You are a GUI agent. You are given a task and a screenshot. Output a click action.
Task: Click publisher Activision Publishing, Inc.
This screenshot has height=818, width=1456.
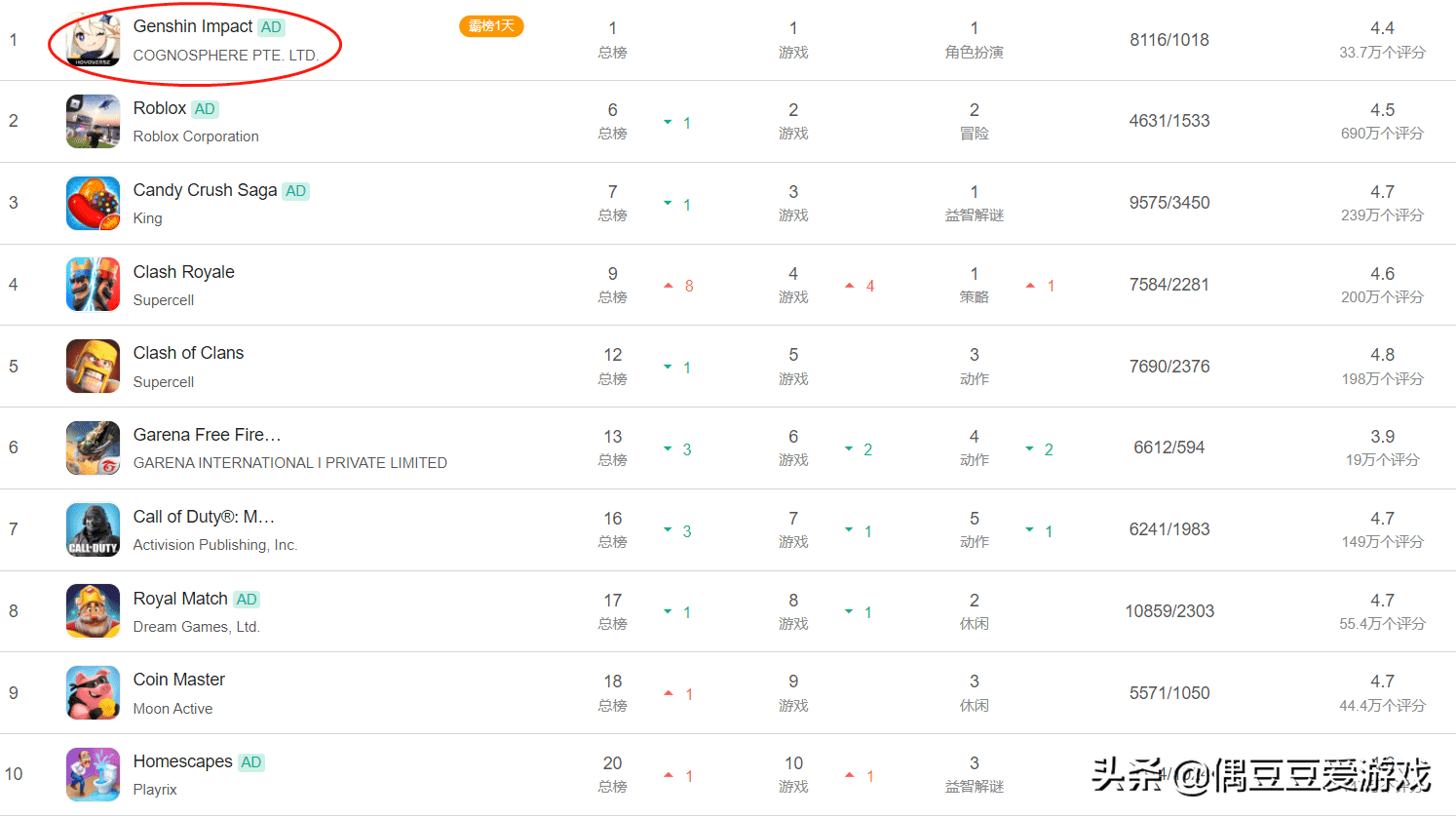[215, 545]
